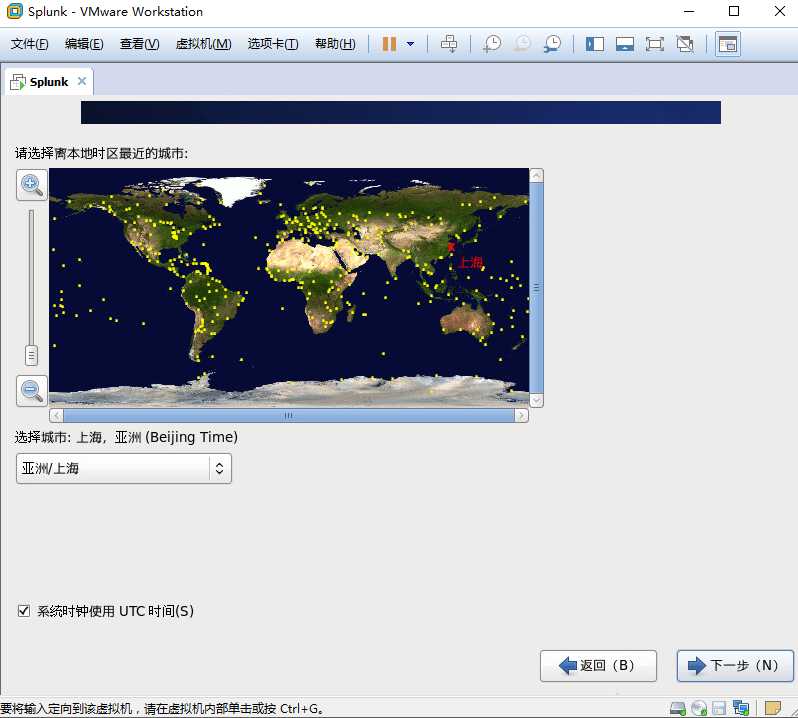The height and width of the screenshot is (718, 798).
Task: Toggle the thumbnail bar via the toolbar icon
Action: [624, 44]
